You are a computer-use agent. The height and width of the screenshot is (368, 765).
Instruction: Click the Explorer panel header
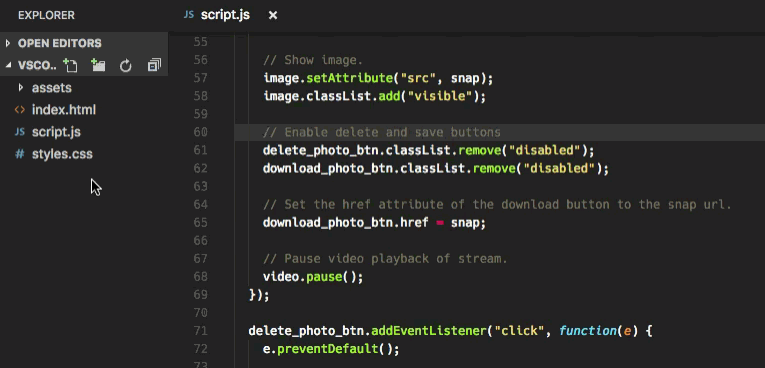click(x=46, y=16)
